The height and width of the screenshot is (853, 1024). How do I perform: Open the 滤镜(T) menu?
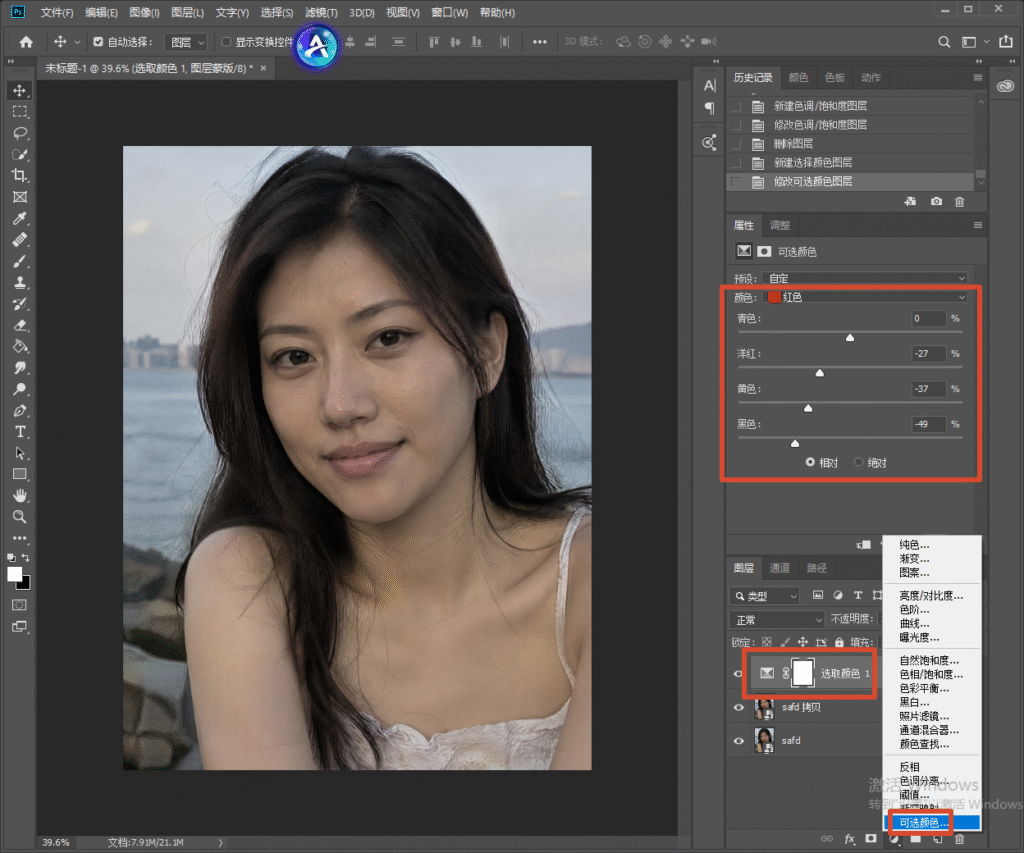[x=321, y=12]
